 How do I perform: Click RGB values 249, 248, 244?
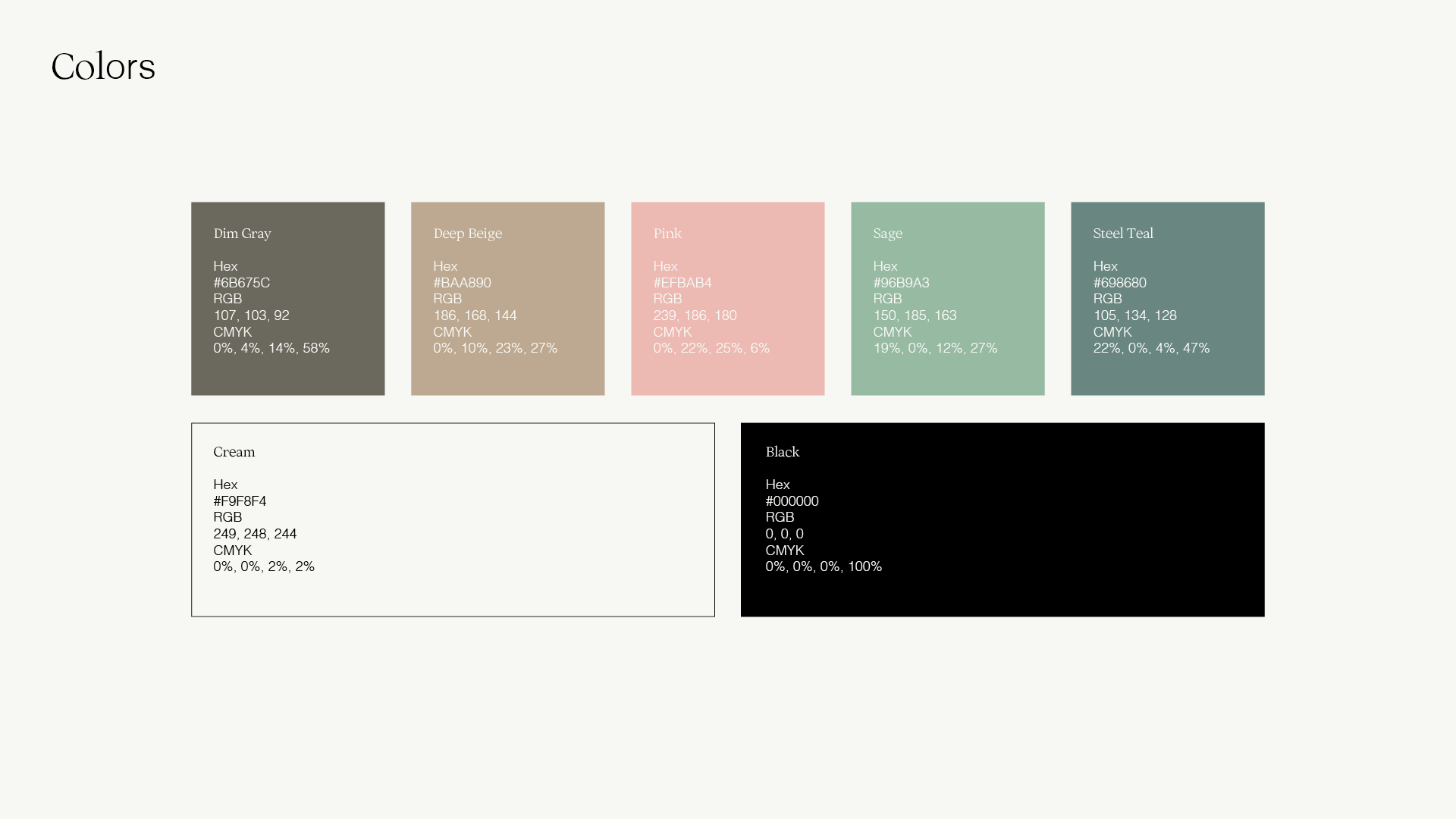(255, 534)
